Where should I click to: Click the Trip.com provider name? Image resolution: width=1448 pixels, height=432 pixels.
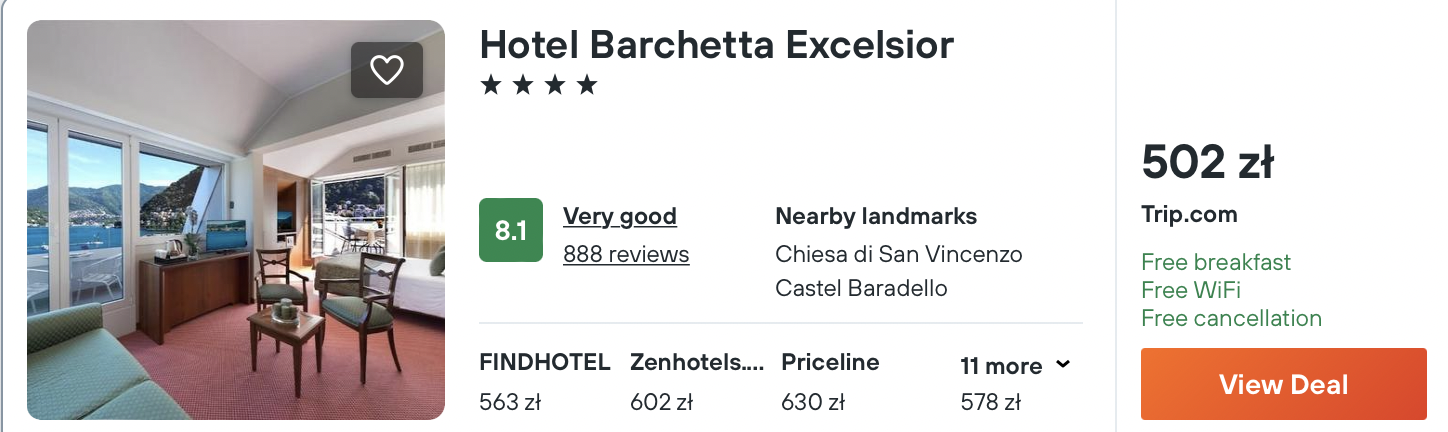pos(1189,214)
